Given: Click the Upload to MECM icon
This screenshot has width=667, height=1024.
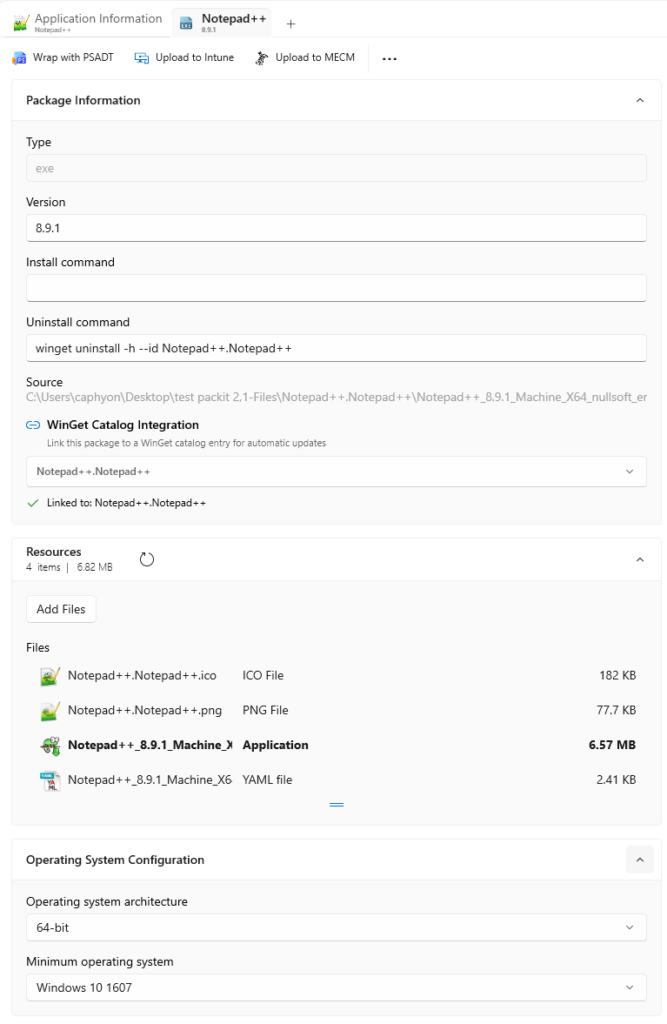Looking at the screenshot, I should 262,58.
